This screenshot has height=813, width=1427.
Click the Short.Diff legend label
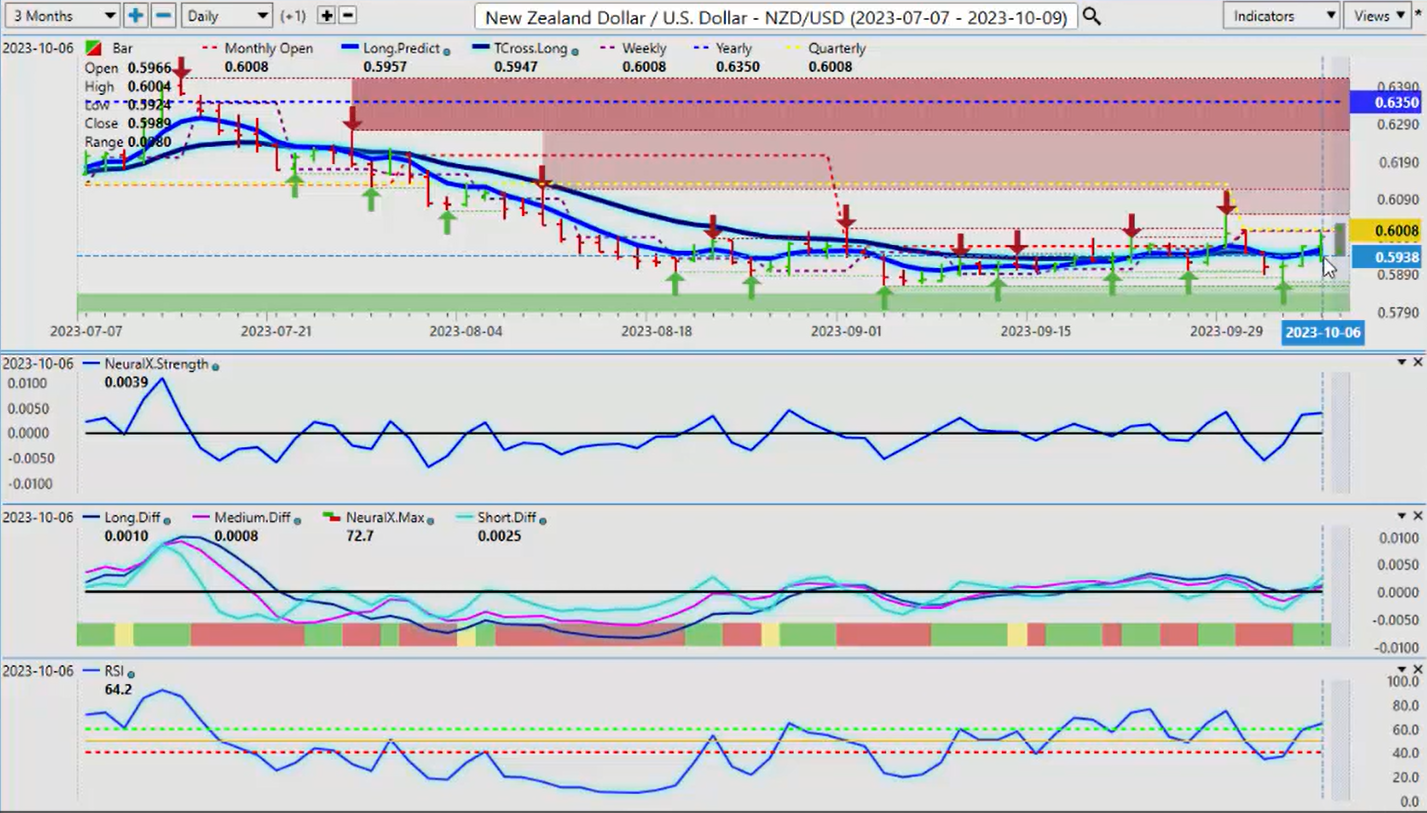coord(506,518)
